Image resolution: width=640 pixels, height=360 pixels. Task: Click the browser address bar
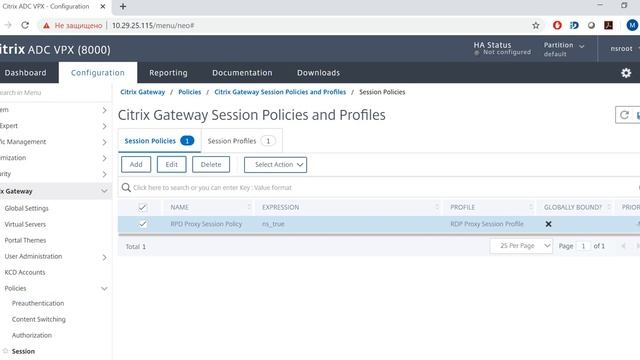[x=286, y=25]
